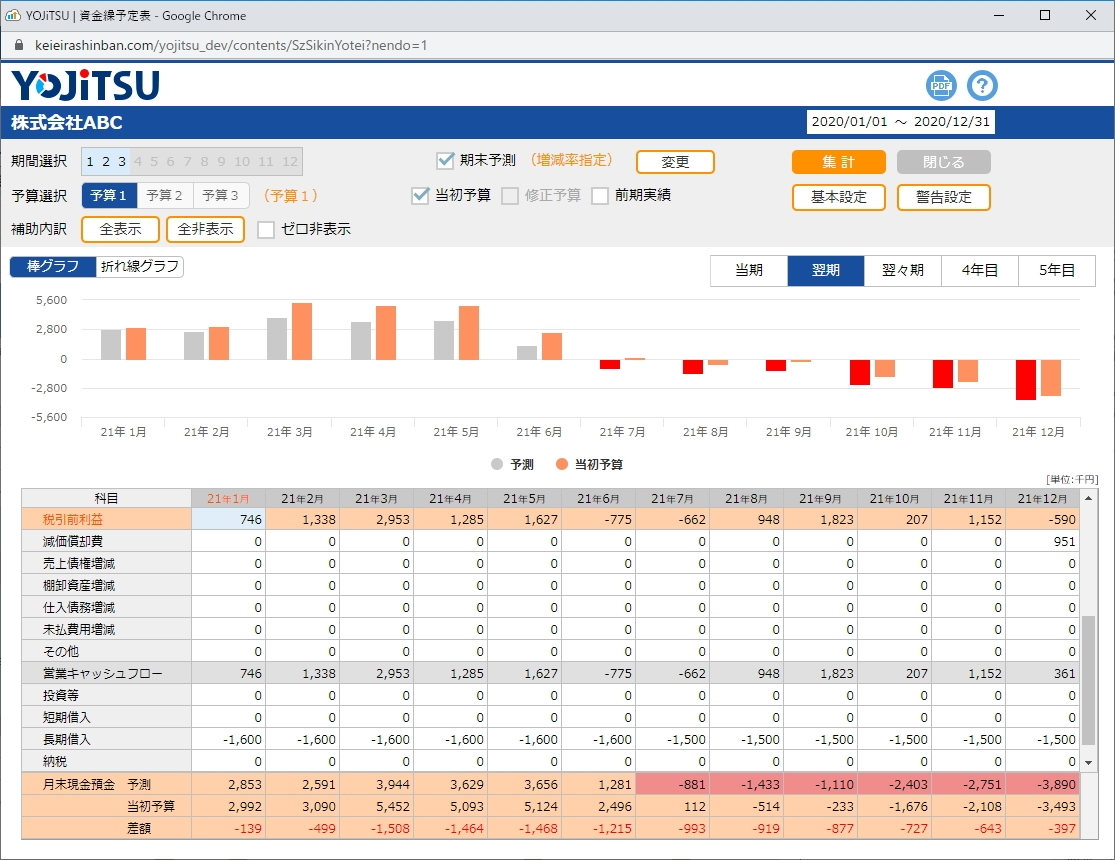Viewport: 1115px width, 860px height.
Task: Click the 全非表示 button
Action: pos(205,230)
